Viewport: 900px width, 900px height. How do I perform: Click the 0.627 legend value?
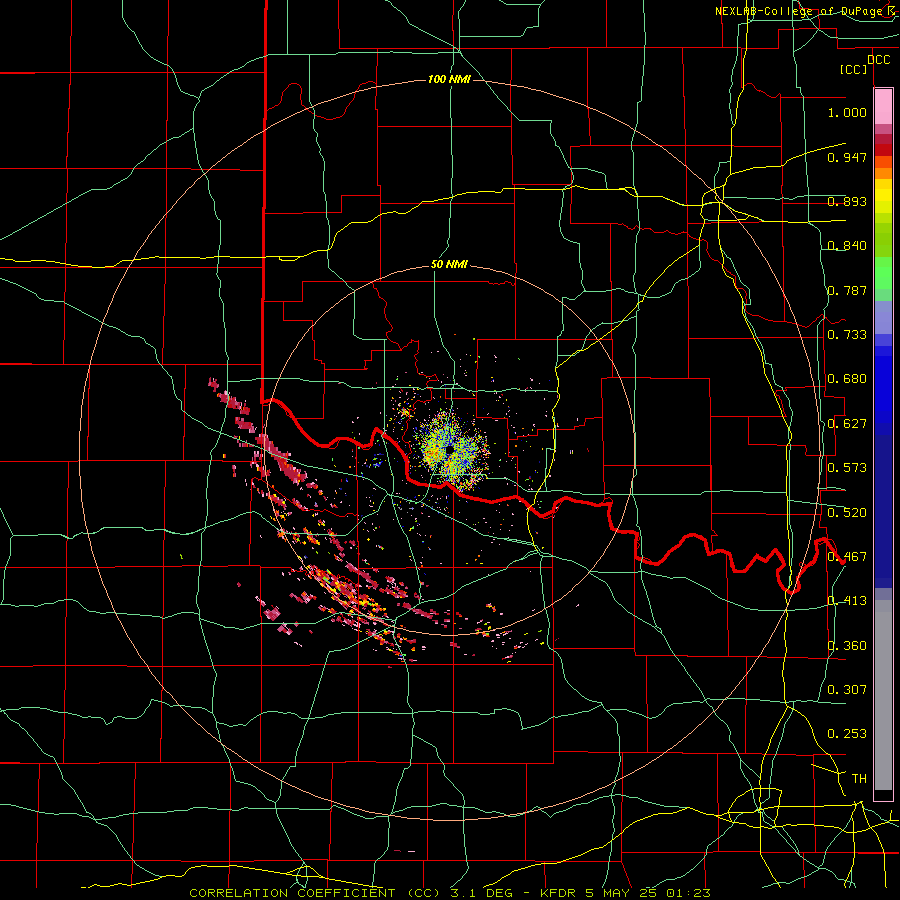pyautogui.click(x=847, y=424)
